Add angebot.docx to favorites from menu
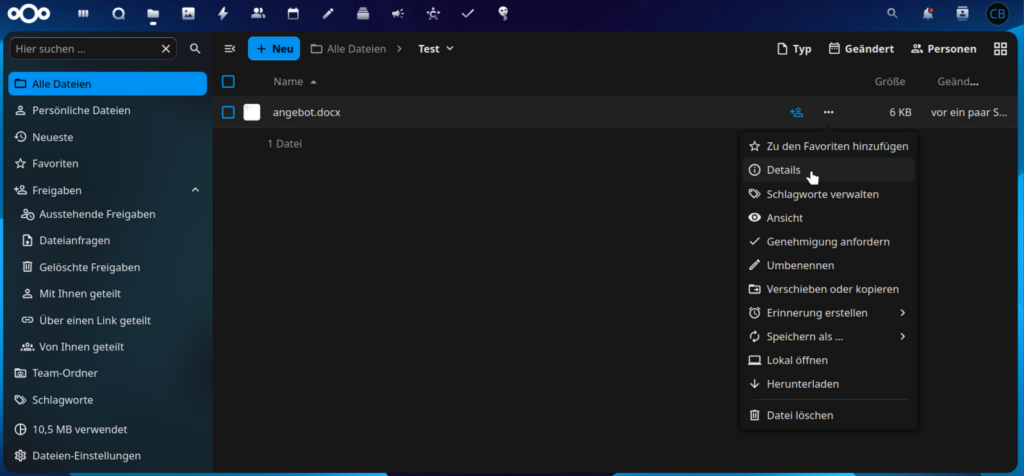 pyautogui.click(x=828, y=146)
